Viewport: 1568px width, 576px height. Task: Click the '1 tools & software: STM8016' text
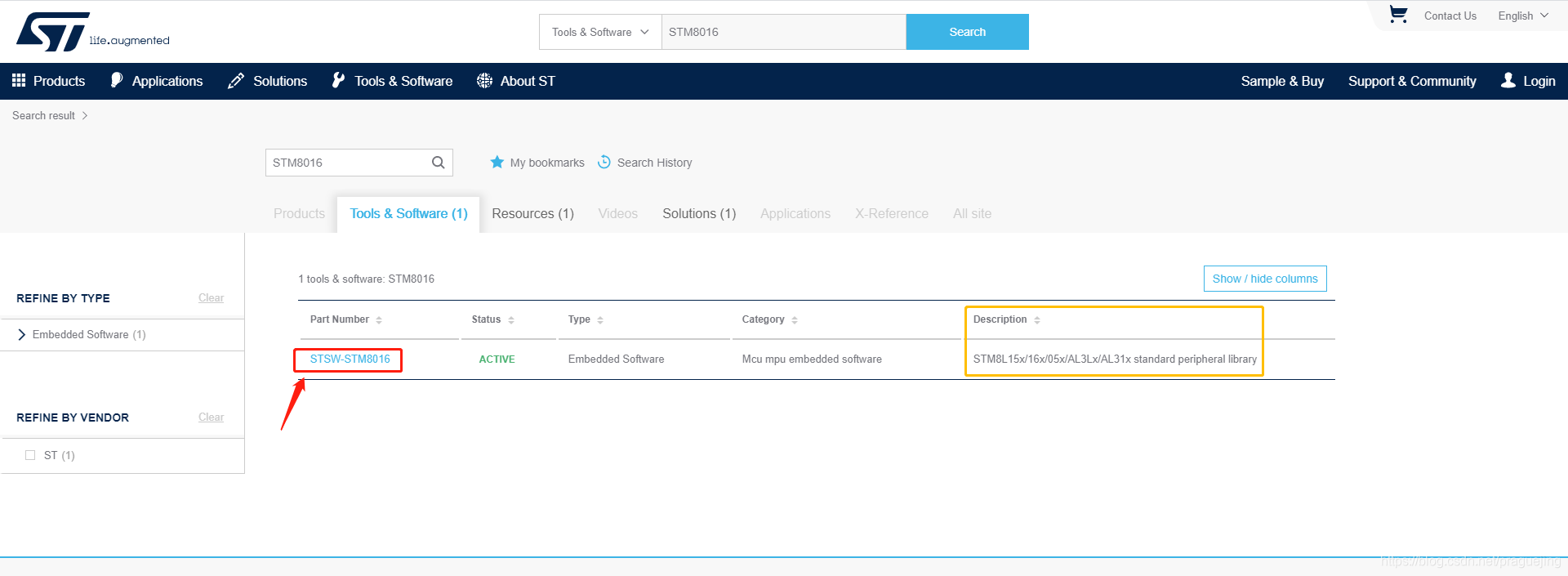(366, 279)
